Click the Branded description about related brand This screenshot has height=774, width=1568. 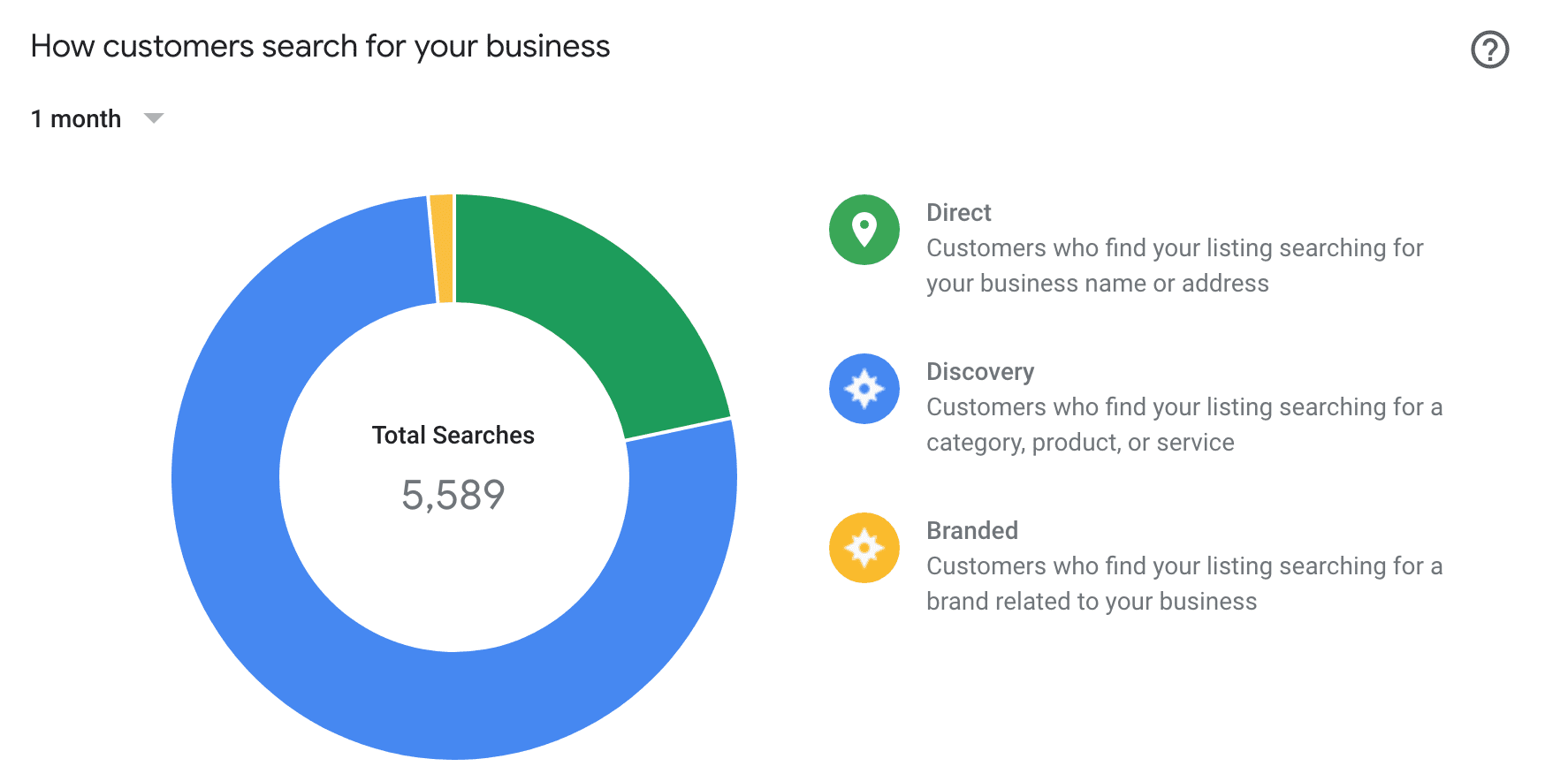tap(1184, 583)
